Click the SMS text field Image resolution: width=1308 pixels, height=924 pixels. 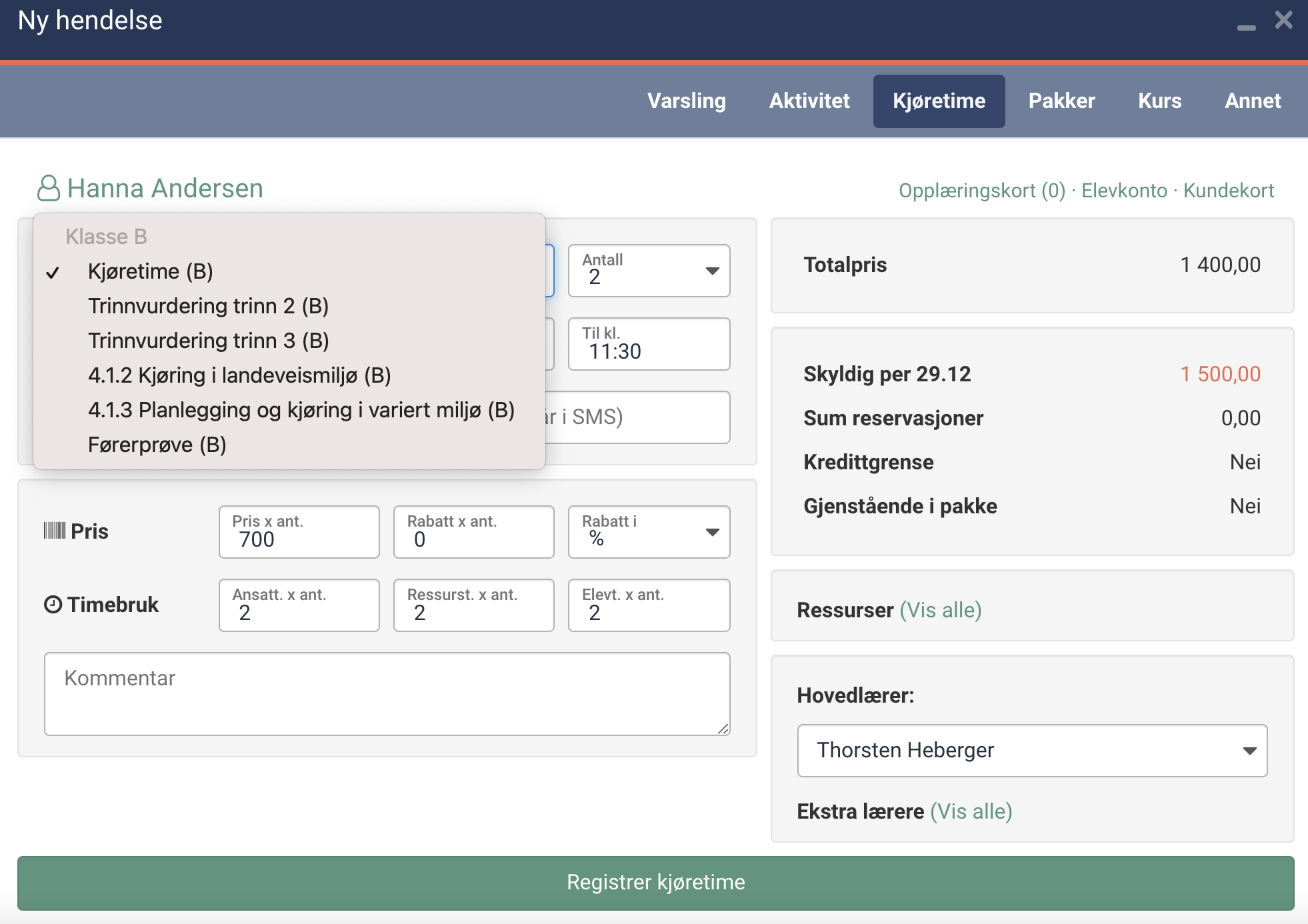(637, 417)
